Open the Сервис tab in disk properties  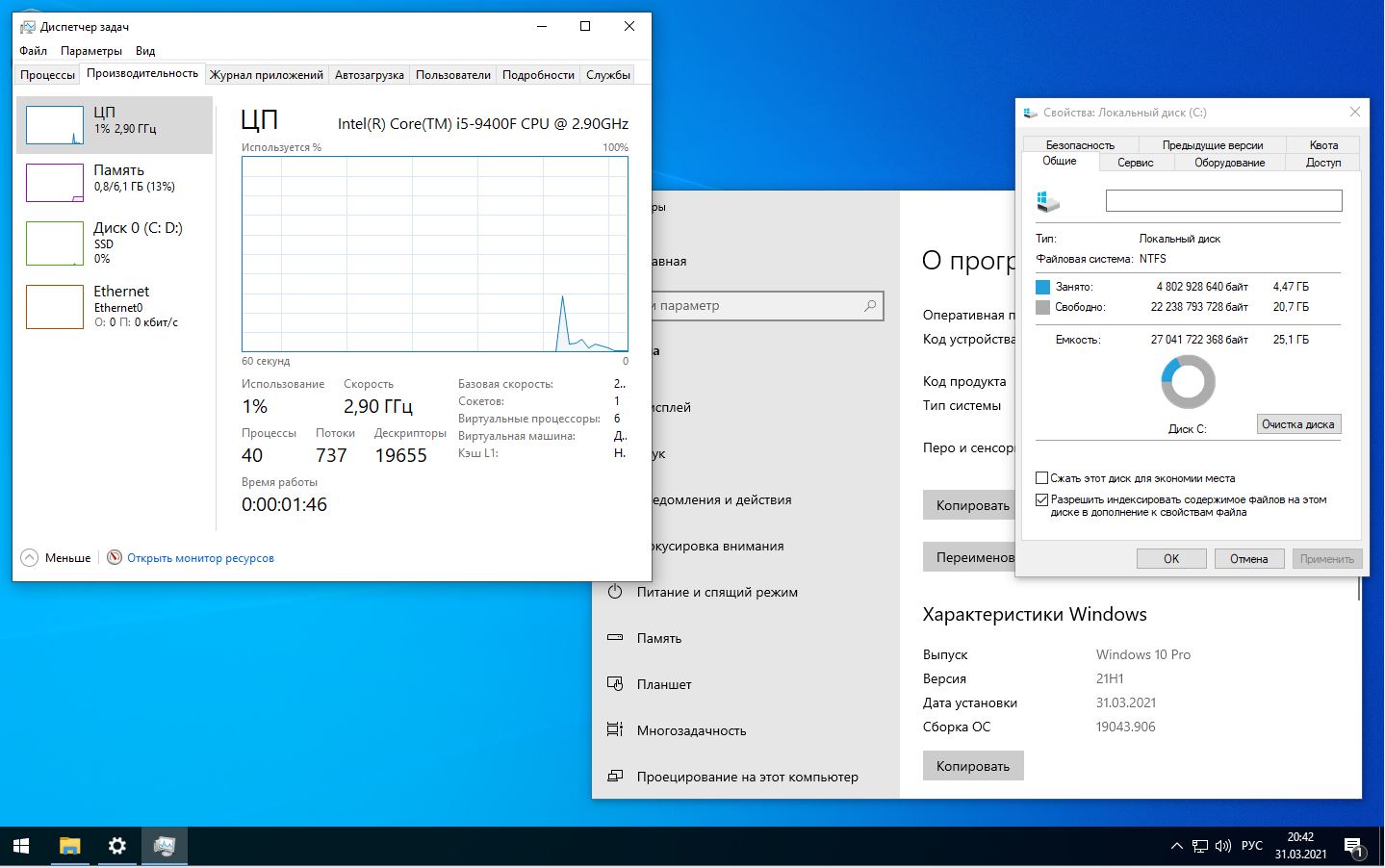point(1136,163)
